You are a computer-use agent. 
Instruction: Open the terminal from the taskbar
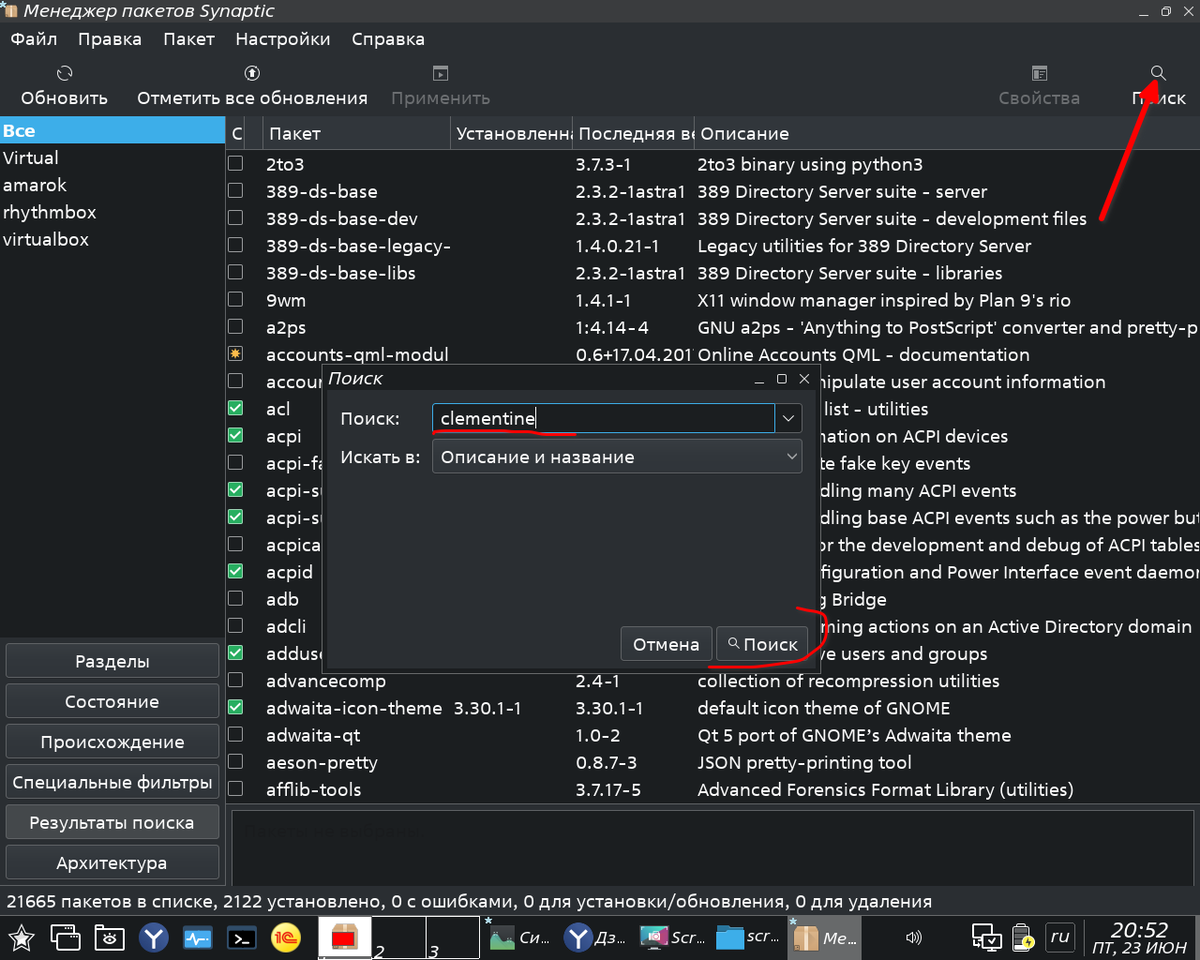[241, 938]
